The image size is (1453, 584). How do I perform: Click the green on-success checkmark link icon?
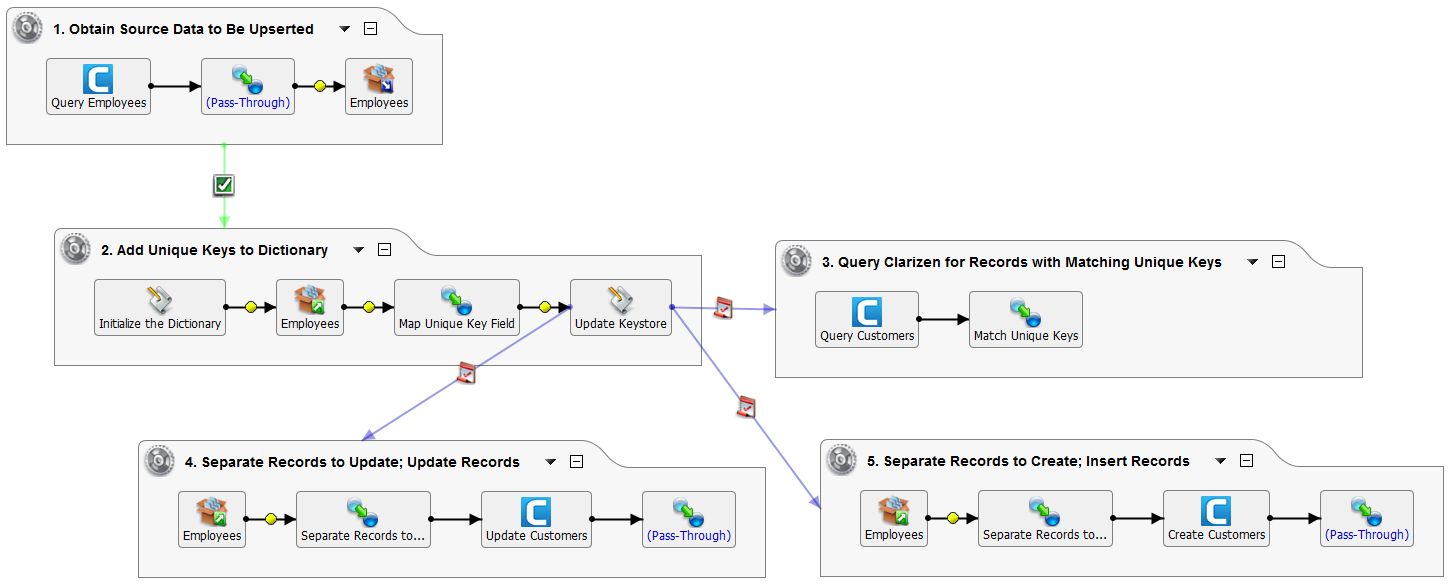[224, 185]
